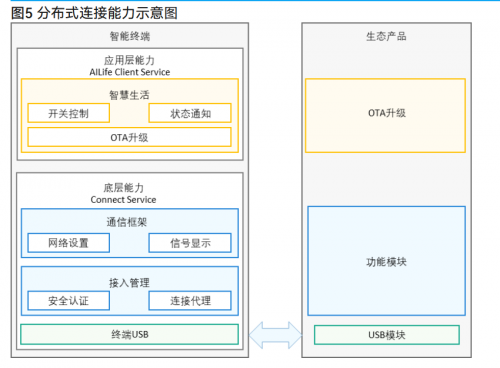Image resolution: width=500 pixels, height=368 pixels.
Task: Click the figure title 图5 分布式连接能力示意图
Action: [x=94, y=13]
